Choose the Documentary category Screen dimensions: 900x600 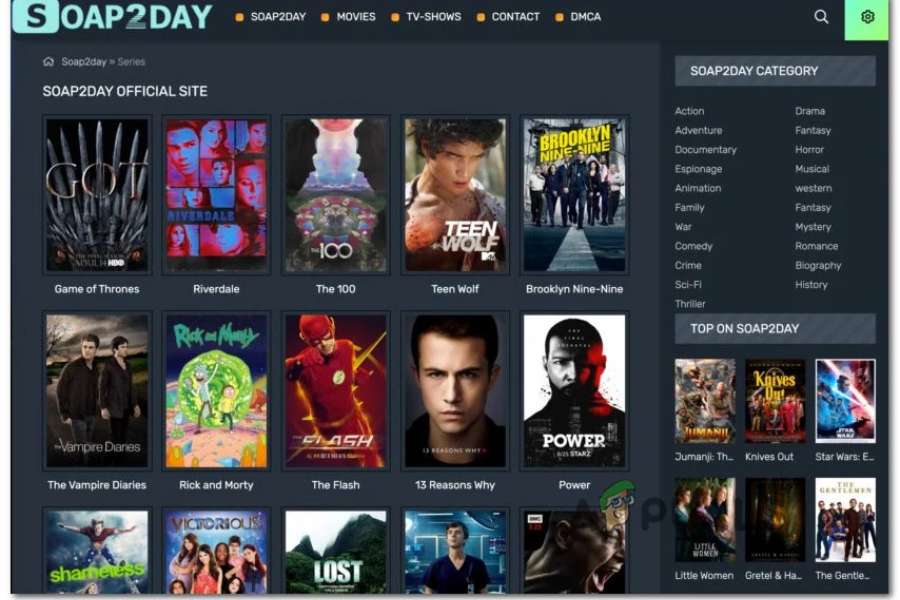705,150
